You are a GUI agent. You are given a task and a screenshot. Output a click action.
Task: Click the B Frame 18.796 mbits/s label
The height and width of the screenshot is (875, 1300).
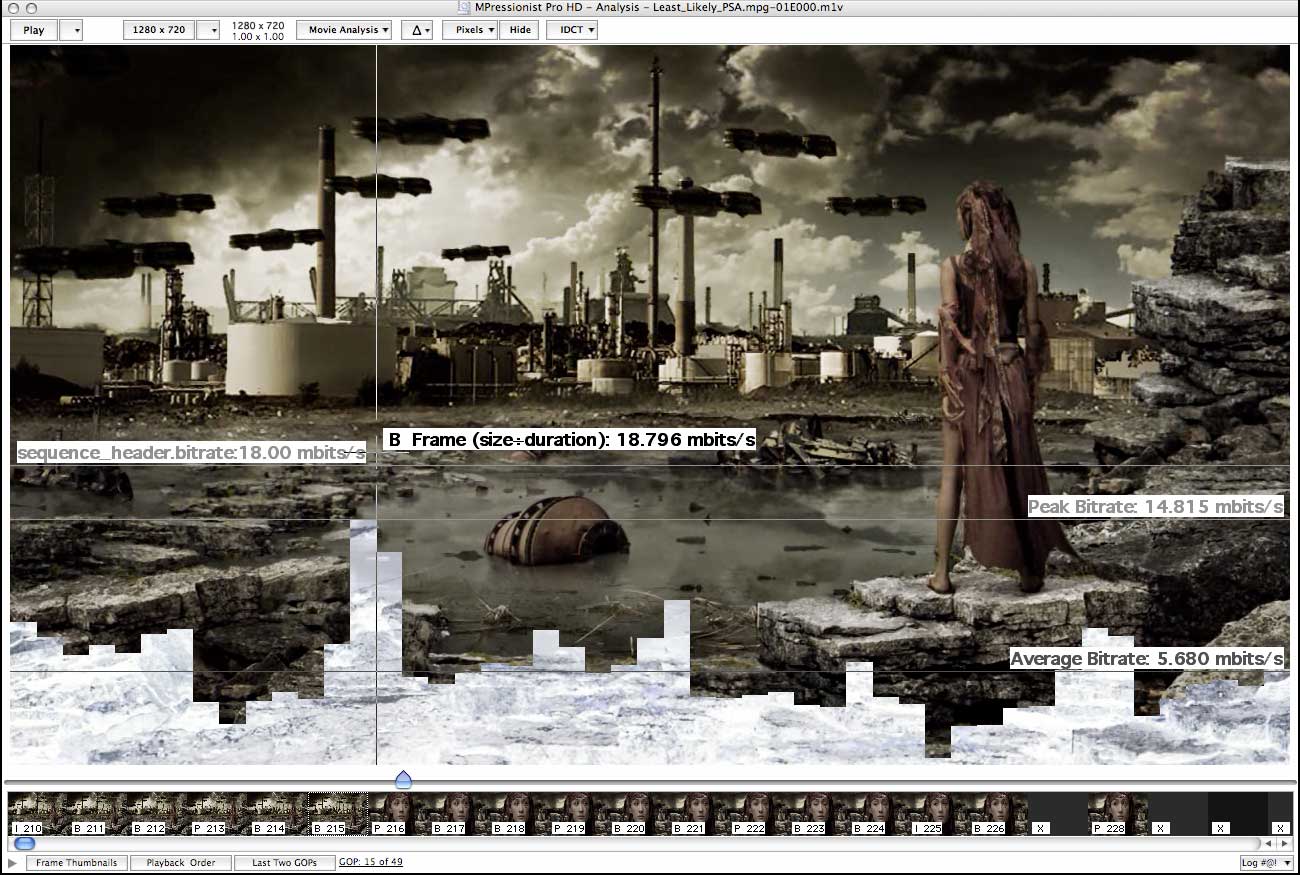click(x=570, y=440)
